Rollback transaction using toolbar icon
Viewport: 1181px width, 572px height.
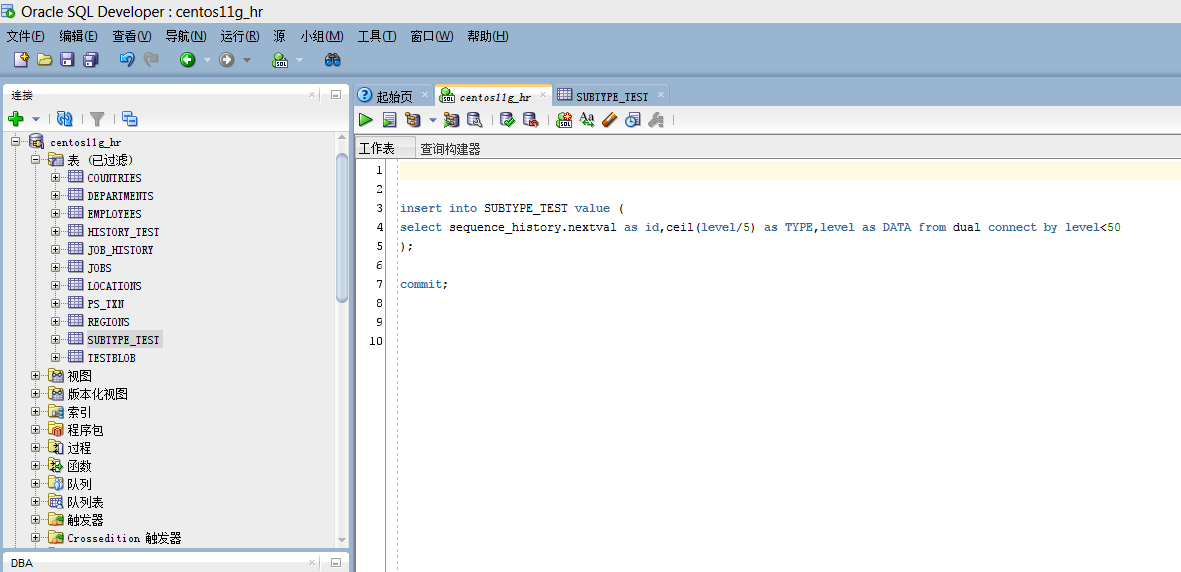coord(531,119)
